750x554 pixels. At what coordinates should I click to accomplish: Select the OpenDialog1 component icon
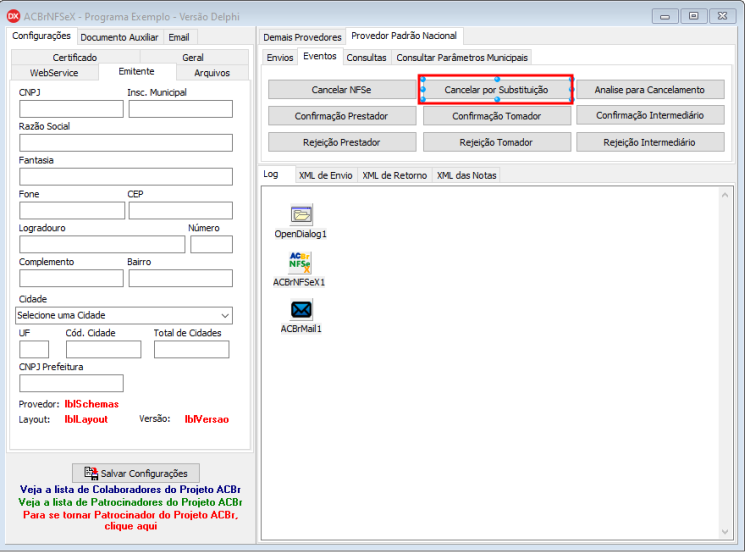(301, 215)
